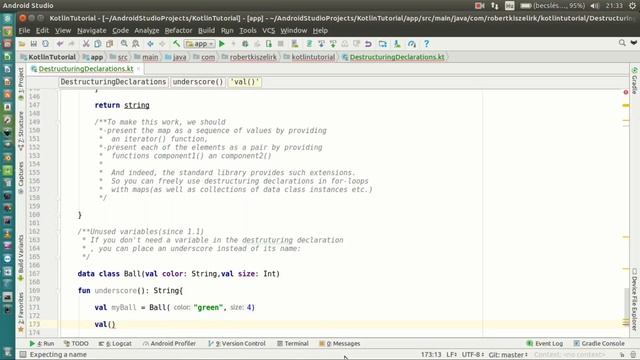Click KotlinTutorial in the navigation breadcrumb
The width and height of the screenshot is (640, 360).
(x=49, y=57)
